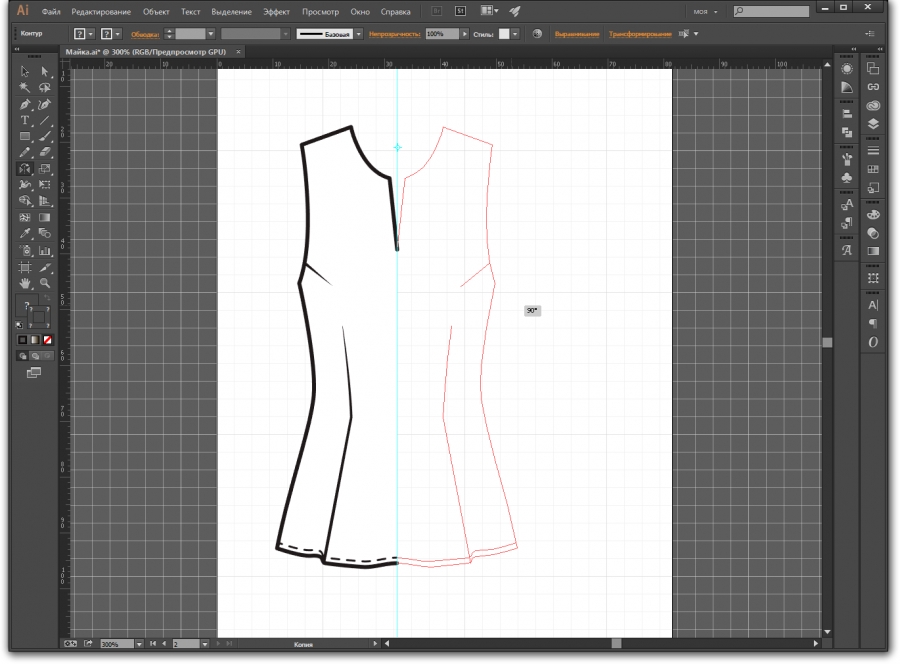Select the Warp tool
The height and width of the screenshot is (664, 900).
click(25, 185)
